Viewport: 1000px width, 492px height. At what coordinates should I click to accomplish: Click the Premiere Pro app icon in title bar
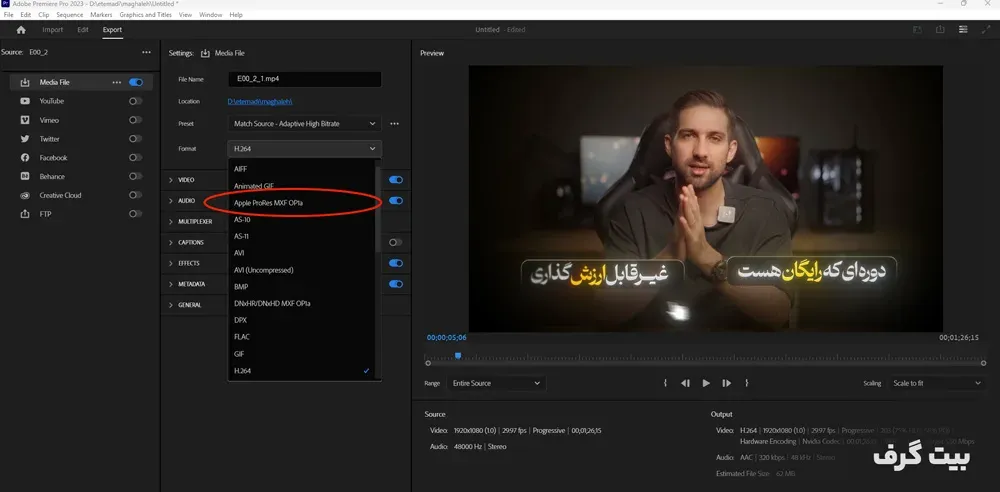[6, 3]
